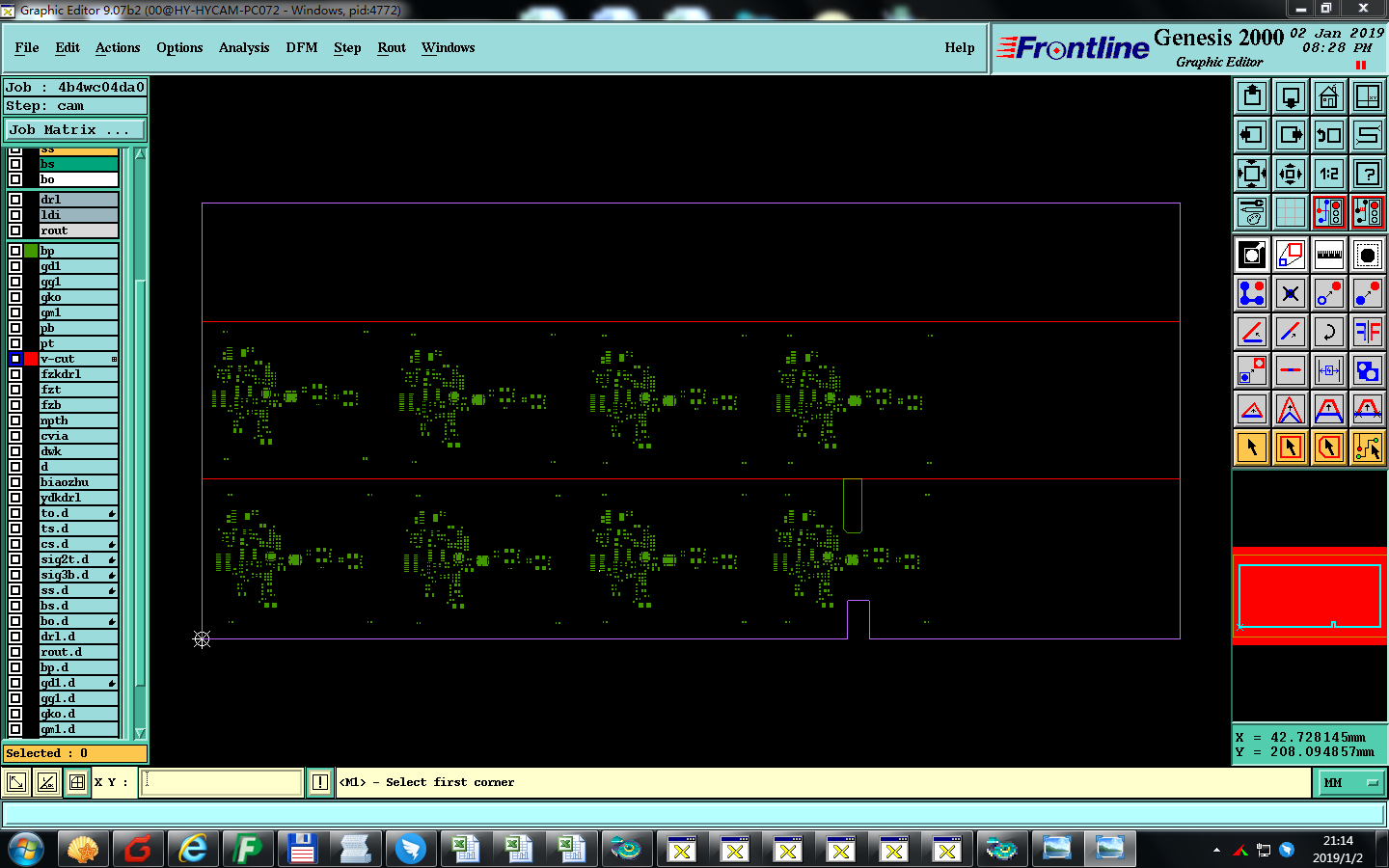
Task: Open the Options menu
Action: [x=179, y=47]
